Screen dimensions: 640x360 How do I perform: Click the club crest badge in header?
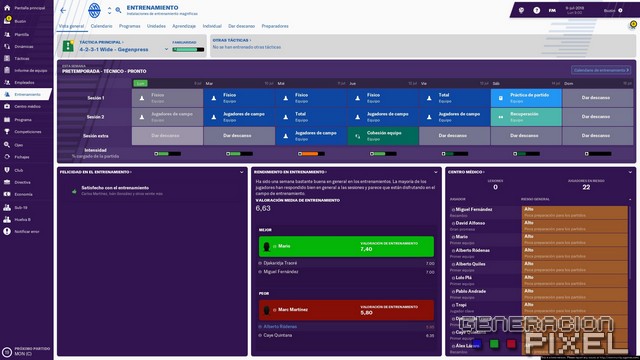tap(94, 10)
